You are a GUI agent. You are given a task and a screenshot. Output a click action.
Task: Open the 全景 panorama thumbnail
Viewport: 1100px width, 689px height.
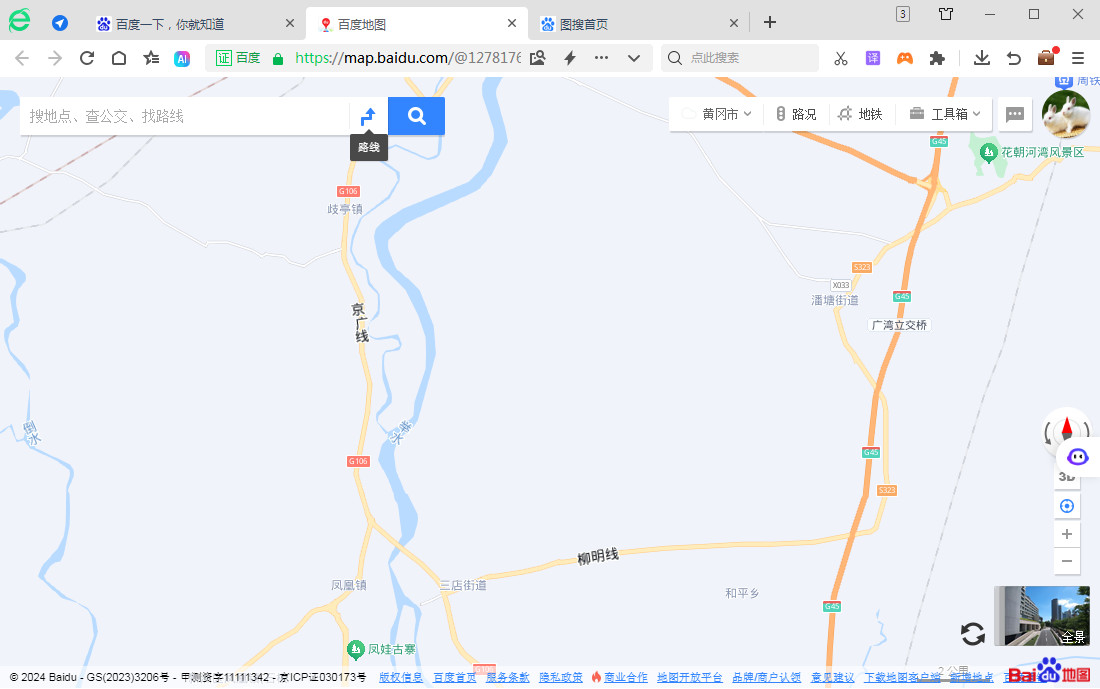(1042, 616)
